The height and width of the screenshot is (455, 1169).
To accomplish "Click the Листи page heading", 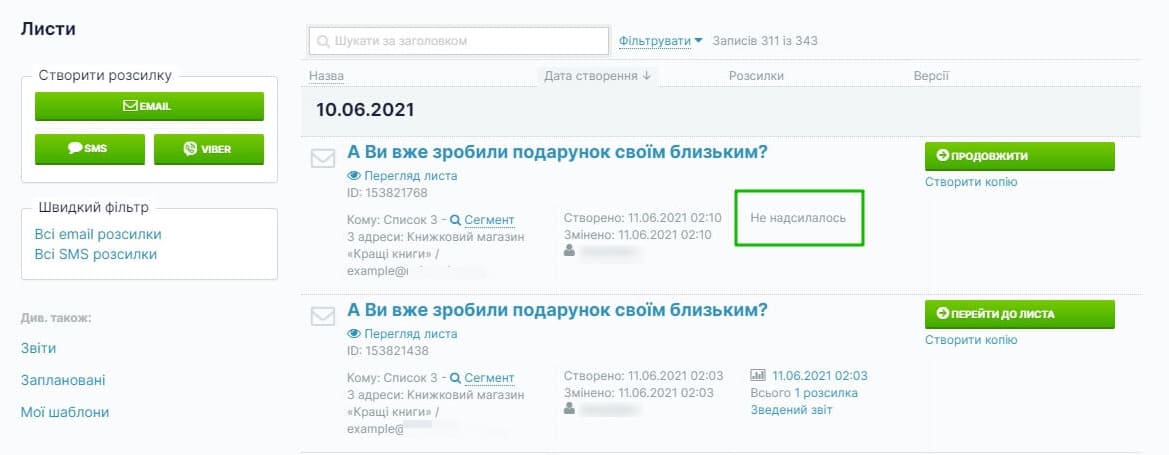I will tap(48, 29).
